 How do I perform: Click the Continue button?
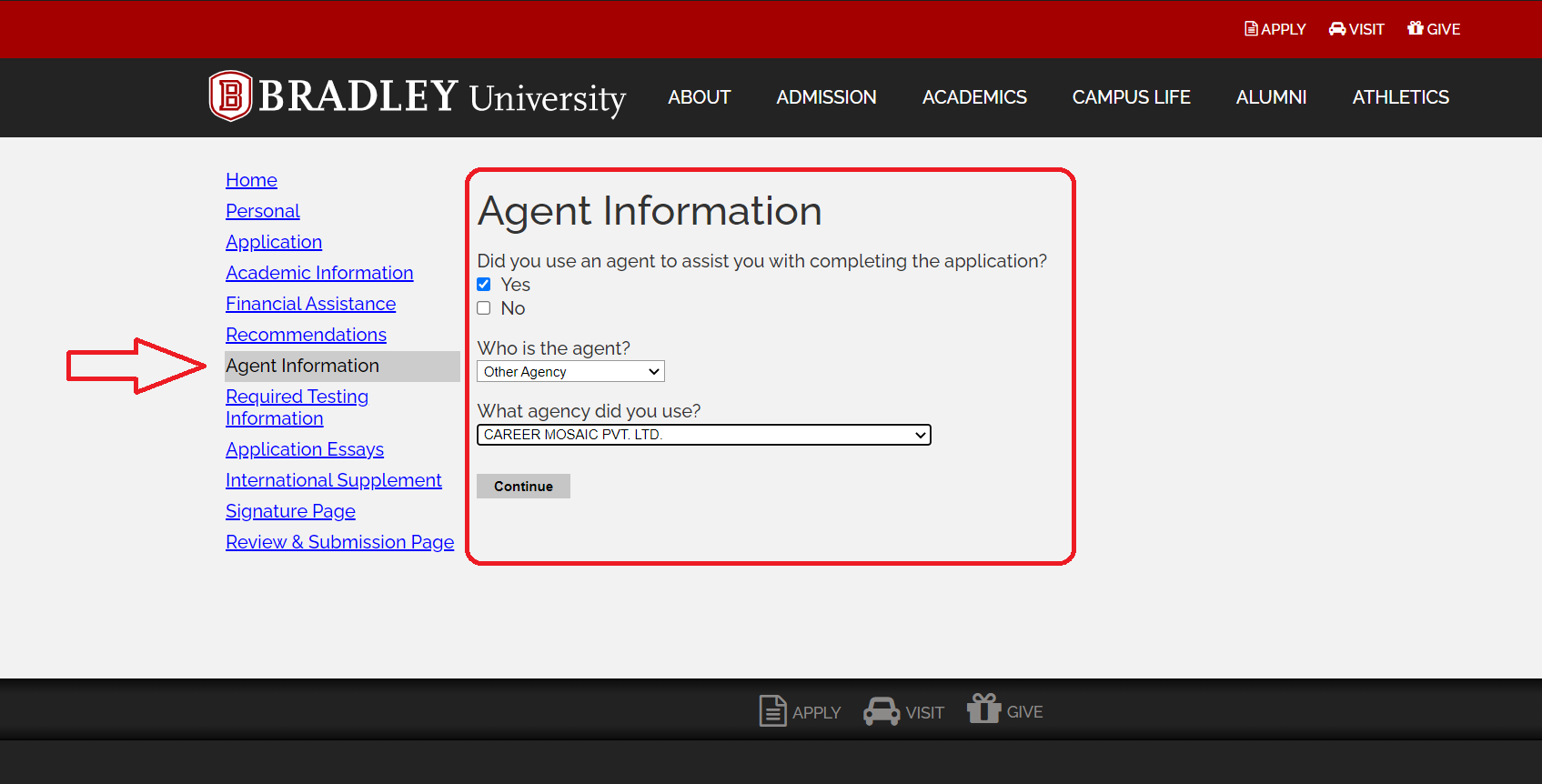(523, 487)
